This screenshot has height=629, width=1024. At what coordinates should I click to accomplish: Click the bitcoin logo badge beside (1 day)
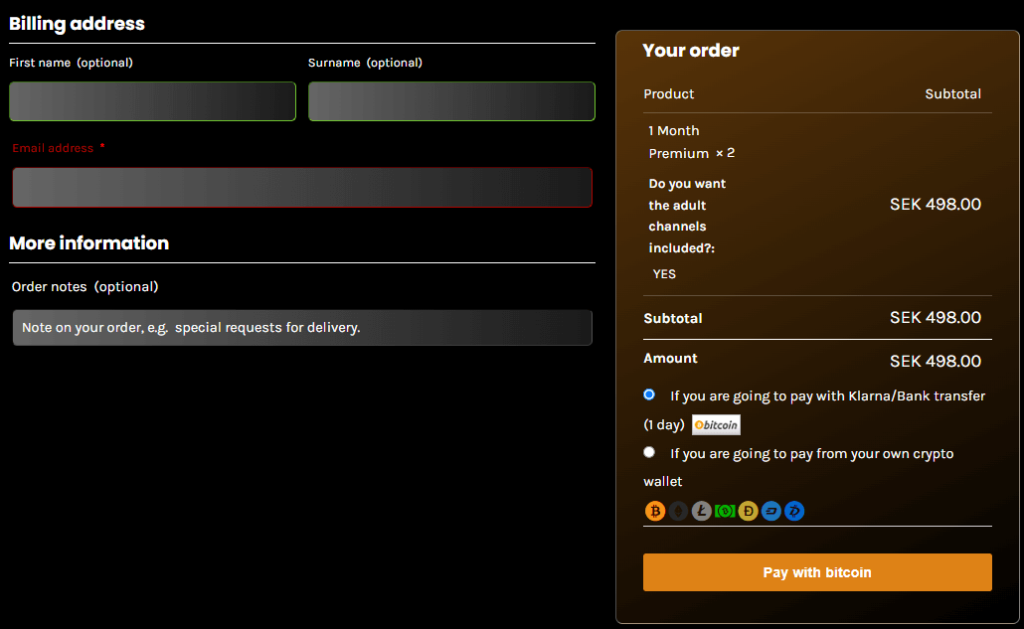coord(716,425)
